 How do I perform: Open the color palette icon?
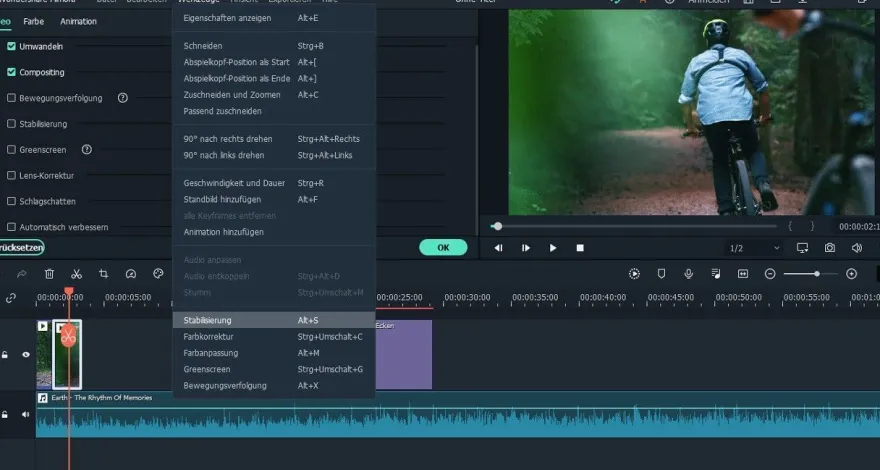point(158,273)
